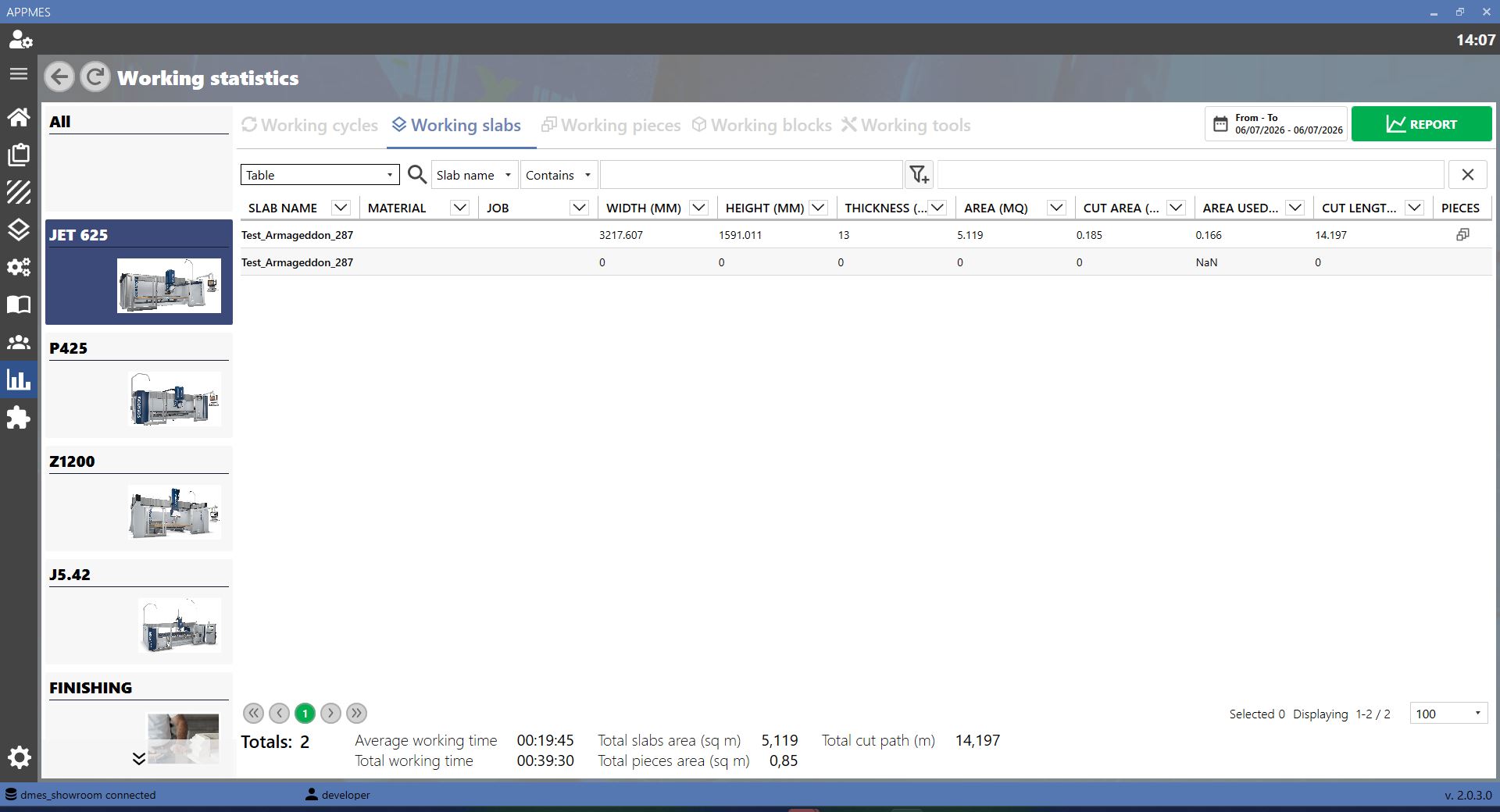
Task: Go to Home via sidebar house icon
Action: pos(19,117)
